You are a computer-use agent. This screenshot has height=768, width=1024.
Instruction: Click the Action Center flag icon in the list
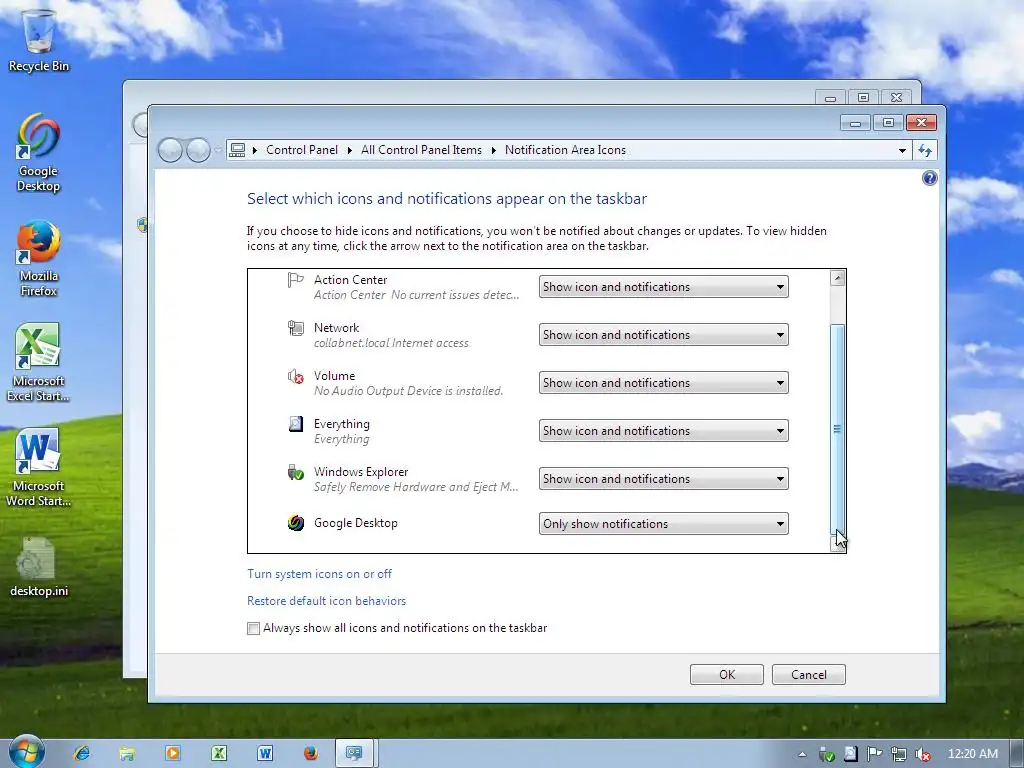(296, 280)
